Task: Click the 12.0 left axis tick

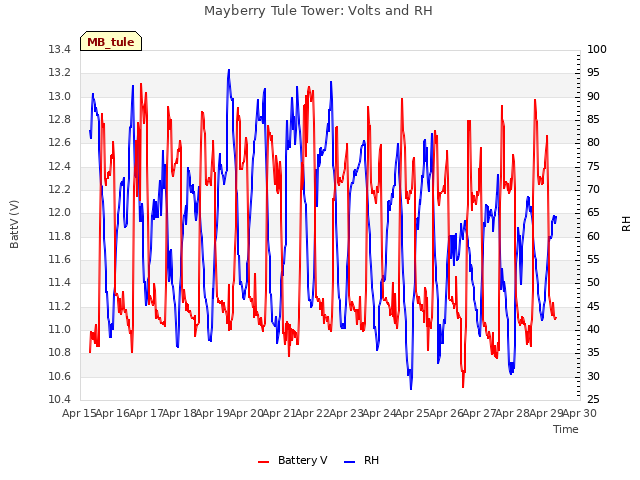Action: pos(59,213)
